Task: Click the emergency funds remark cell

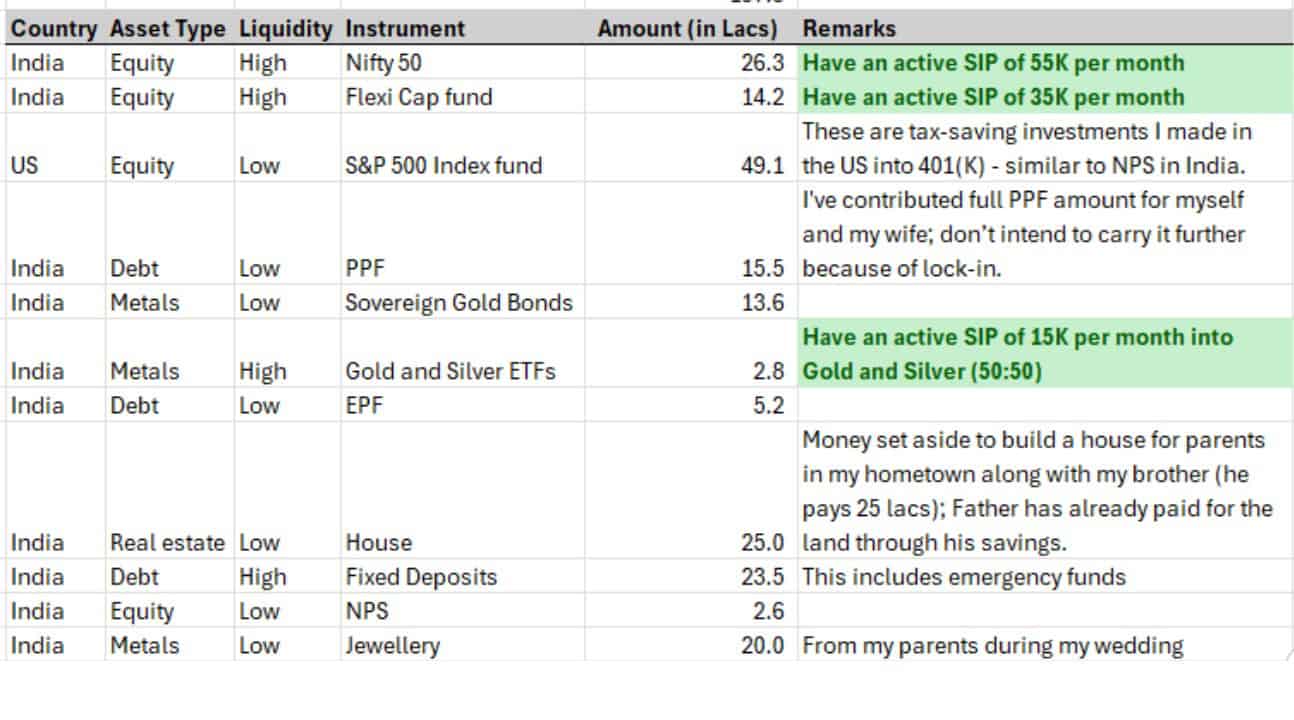Action: pyautogui.click(x=964, y=577)
